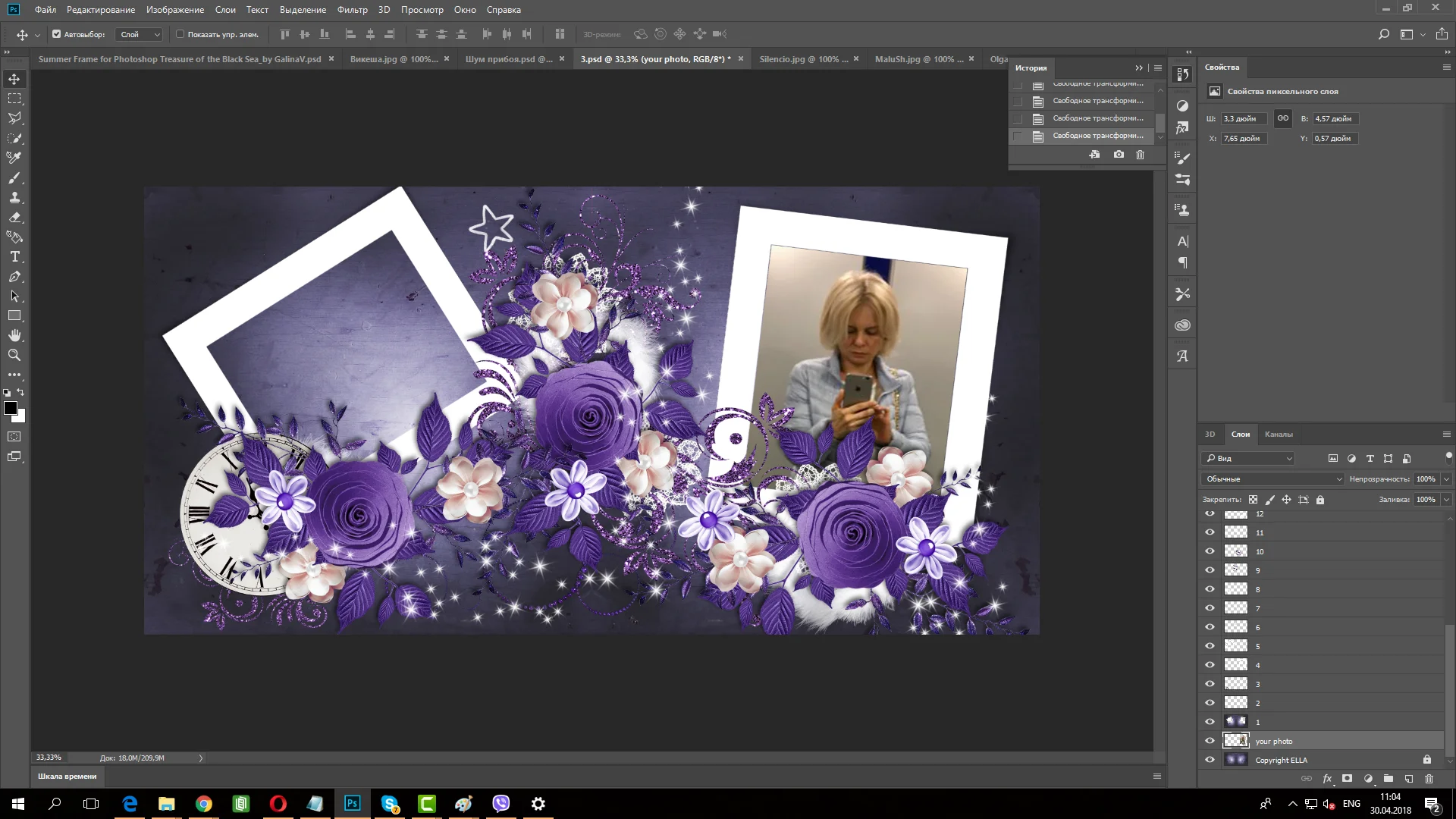Image resolution: width=1456 pixels, height=819 pixels.
Task: Open the Обычные blend mode dropdown
Action: (1272, 479)
